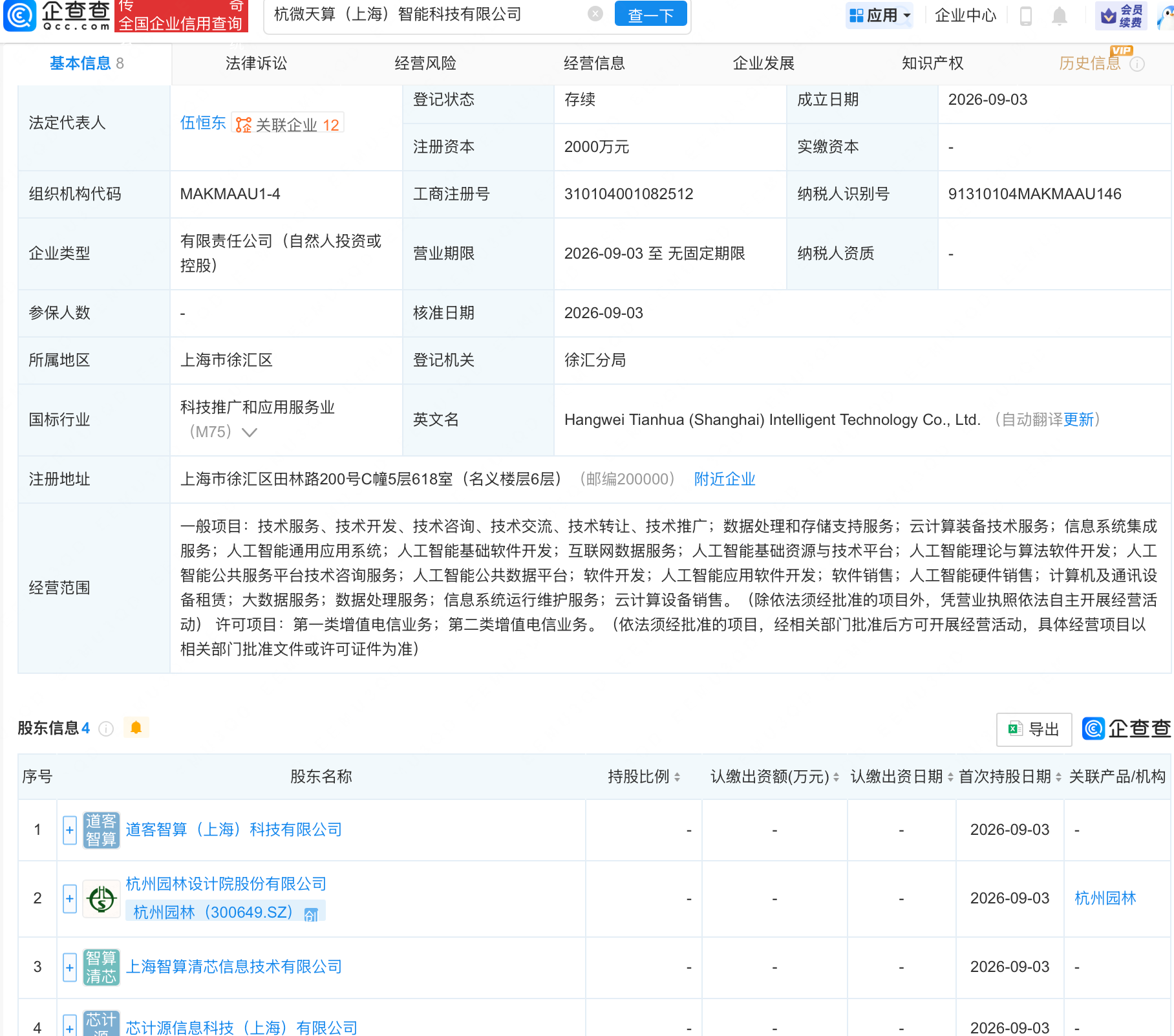Switch to the 知识产权 tab
1174x1036 pixels.
pyautogui.click(x=932, y=63)
